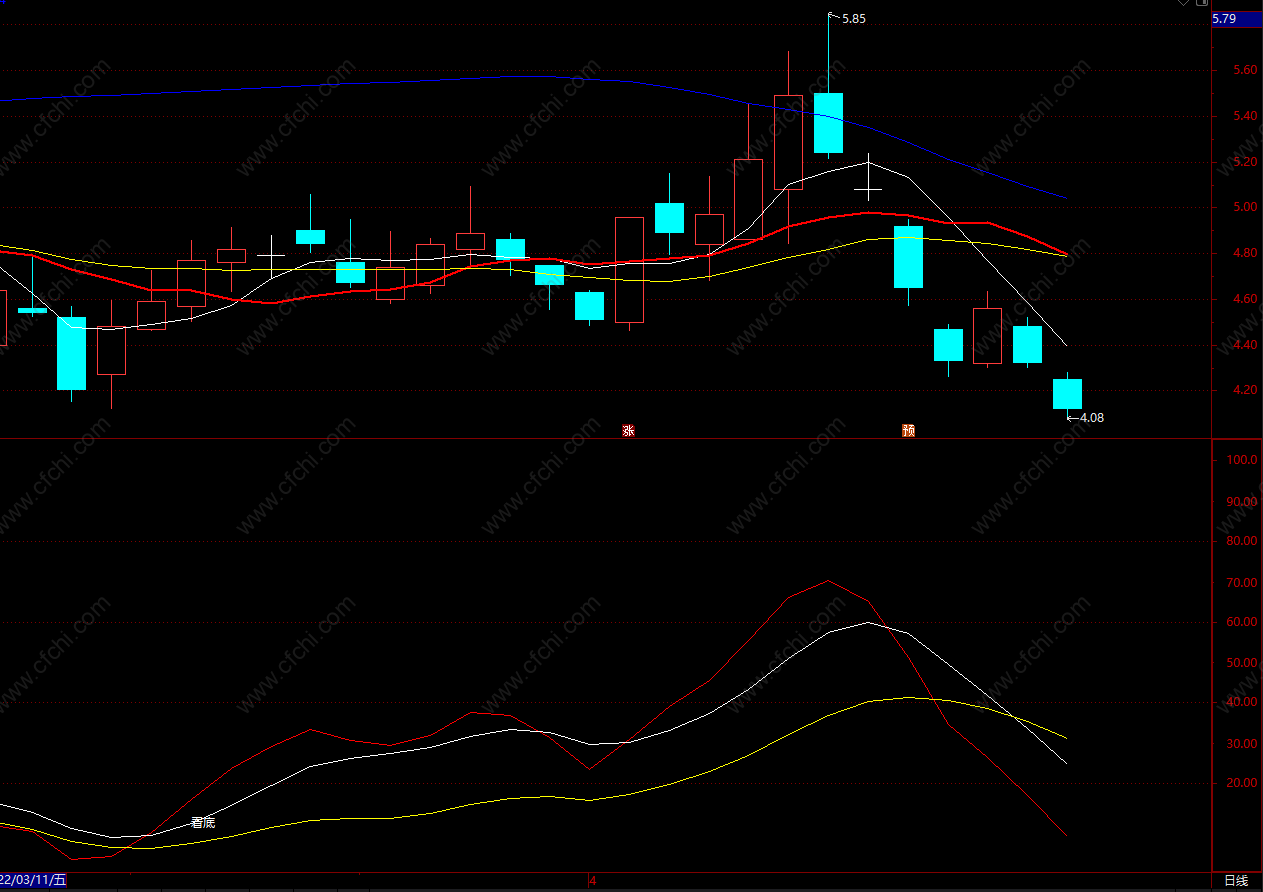The image size is (1263, 892).
Task: Click the 5.60 price level on the axis
Action: 1230,70
